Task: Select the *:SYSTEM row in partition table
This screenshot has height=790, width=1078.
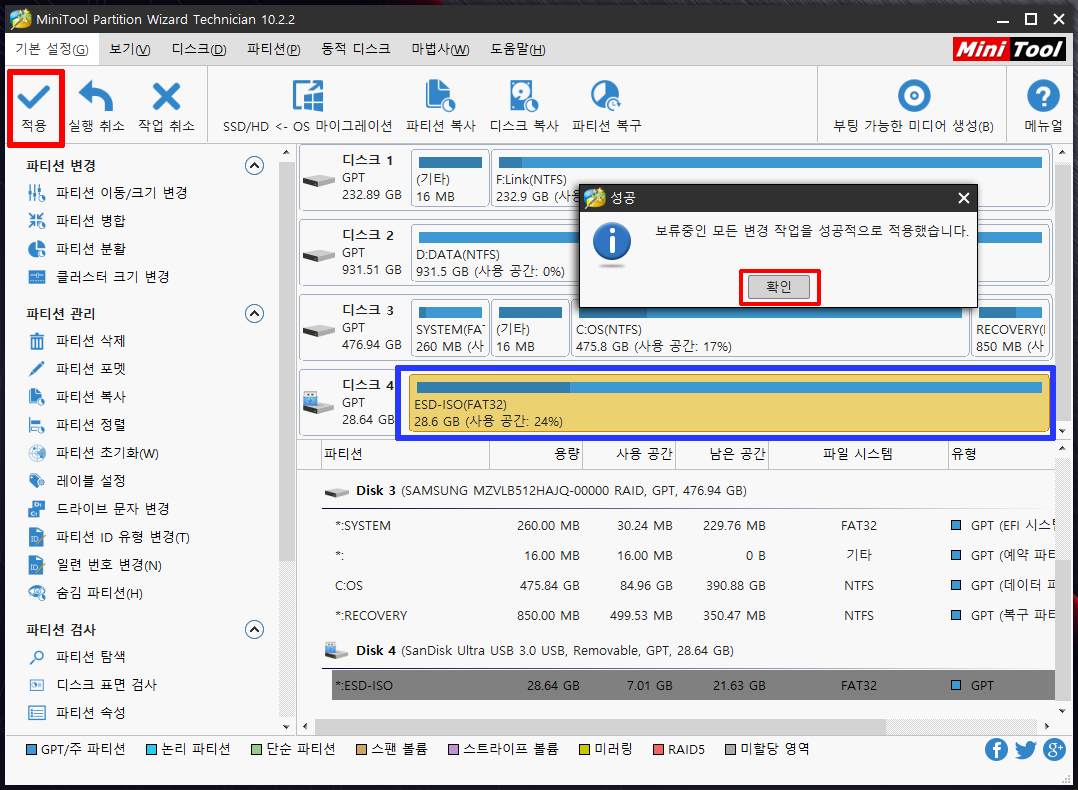Action: click(693, 526)
